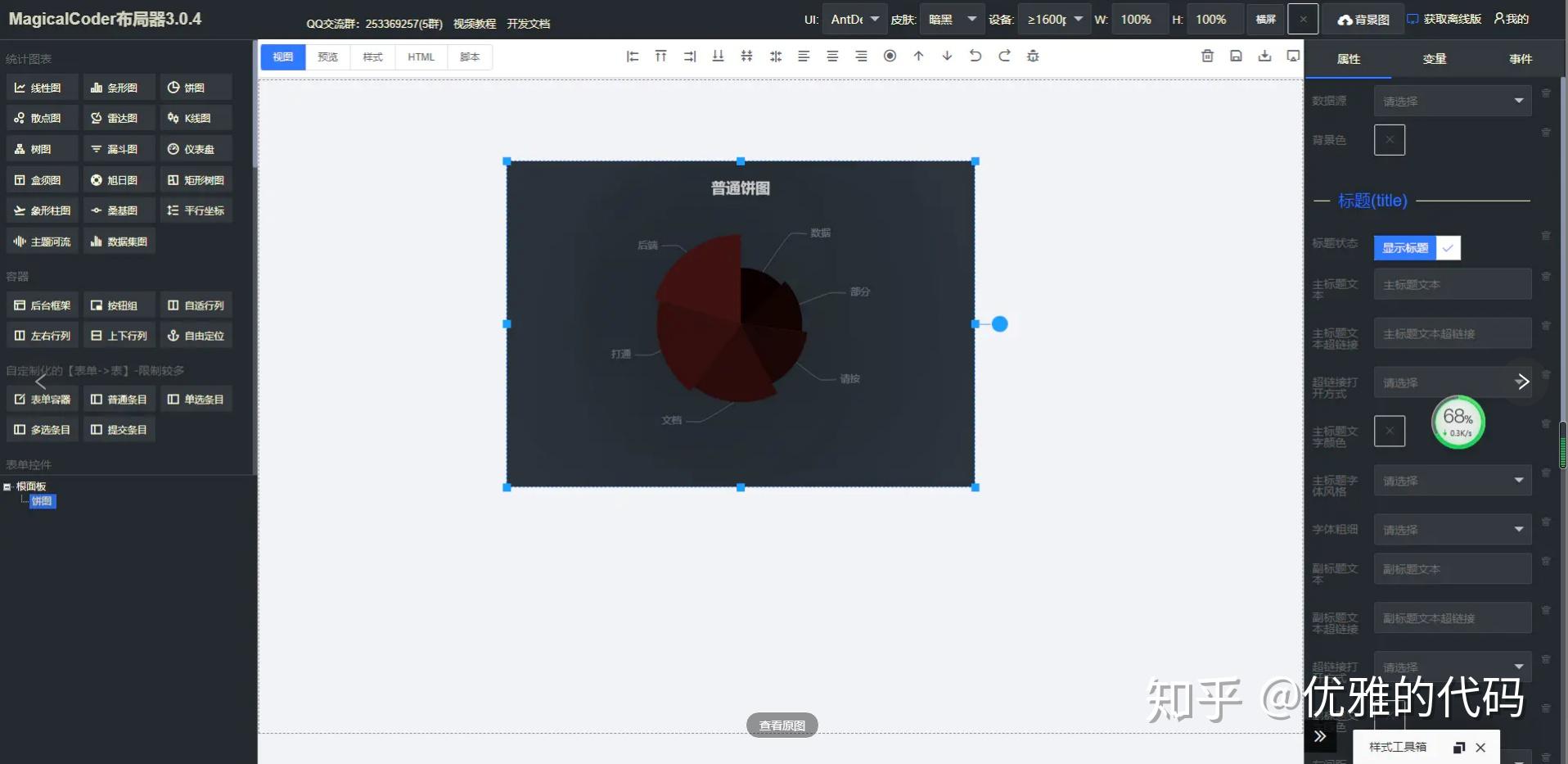Save the layout with the save icon
1568x764 pixels.
pyautogui.click(x=1236, y=56)
